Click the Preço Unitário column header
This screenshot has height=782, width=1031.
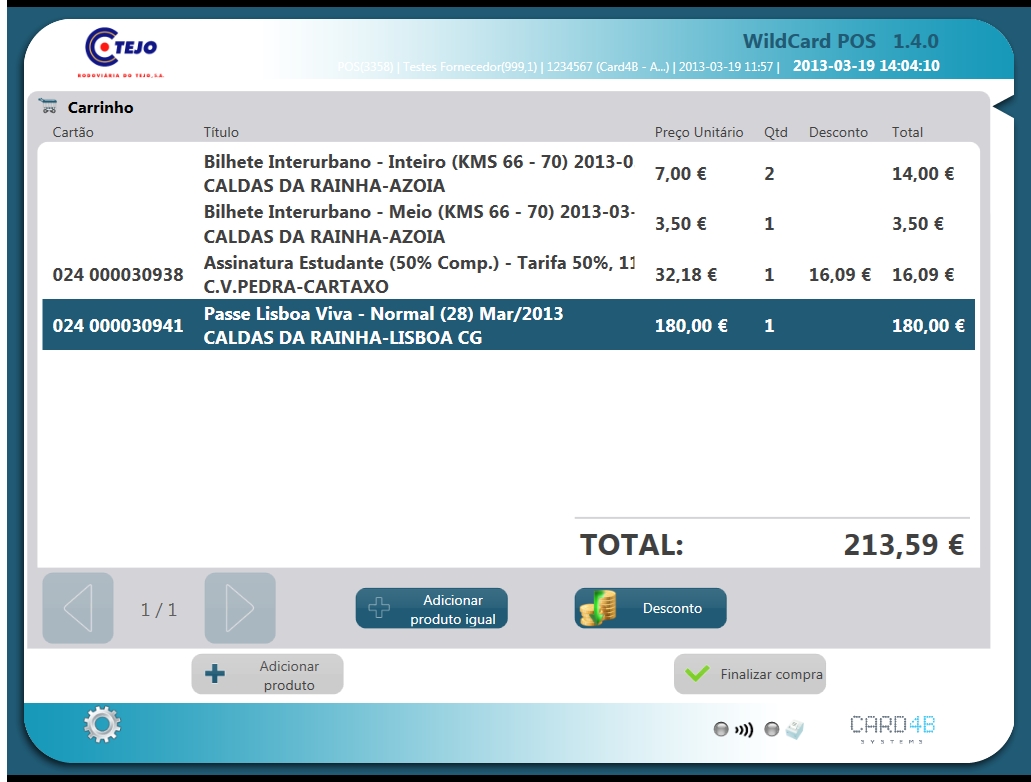click(698, 132)
